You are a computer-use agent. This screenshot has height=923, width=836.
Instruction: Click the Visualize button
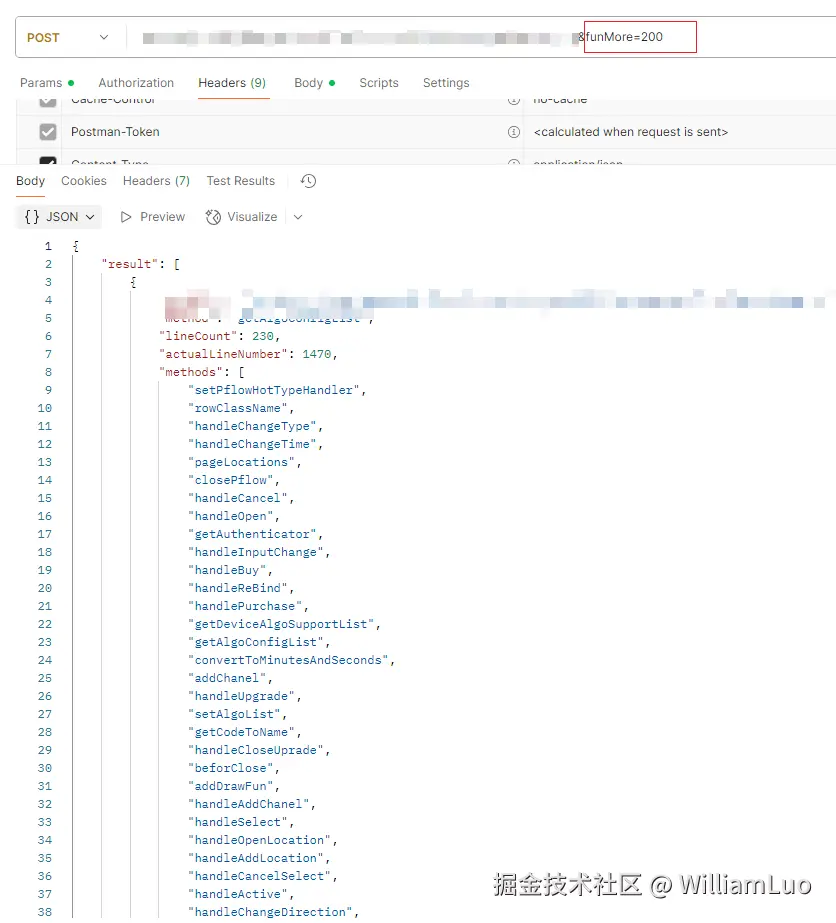[x=241, y=217]
